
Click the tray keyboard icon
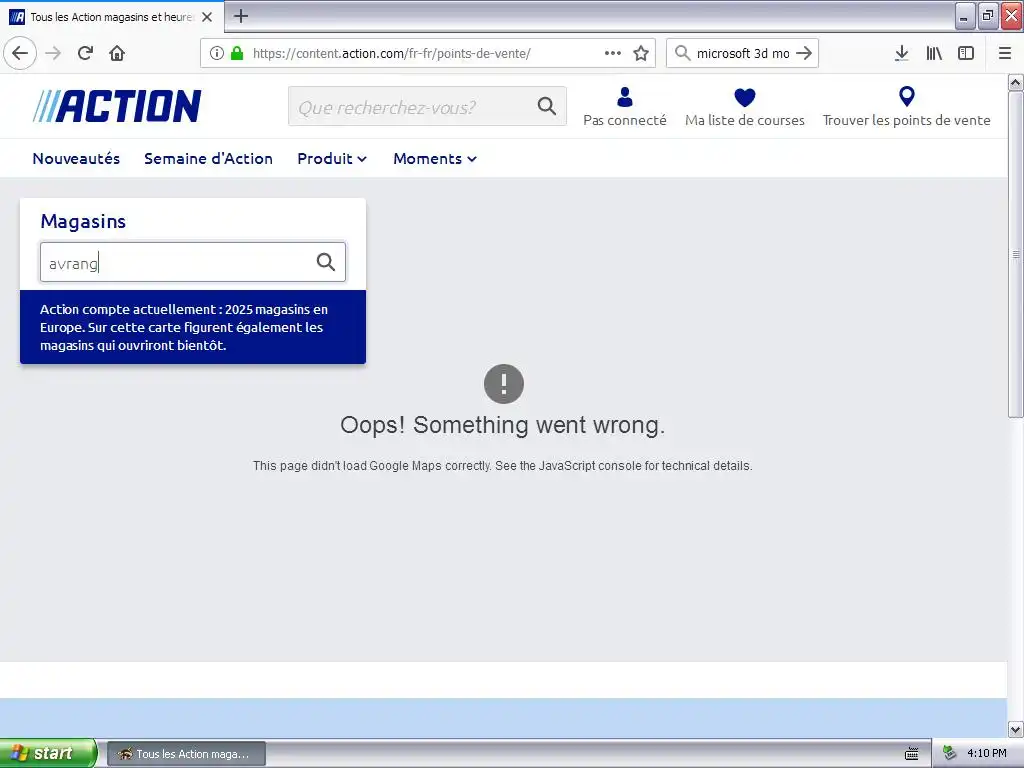pyautogui.click(x=912, y=754)
